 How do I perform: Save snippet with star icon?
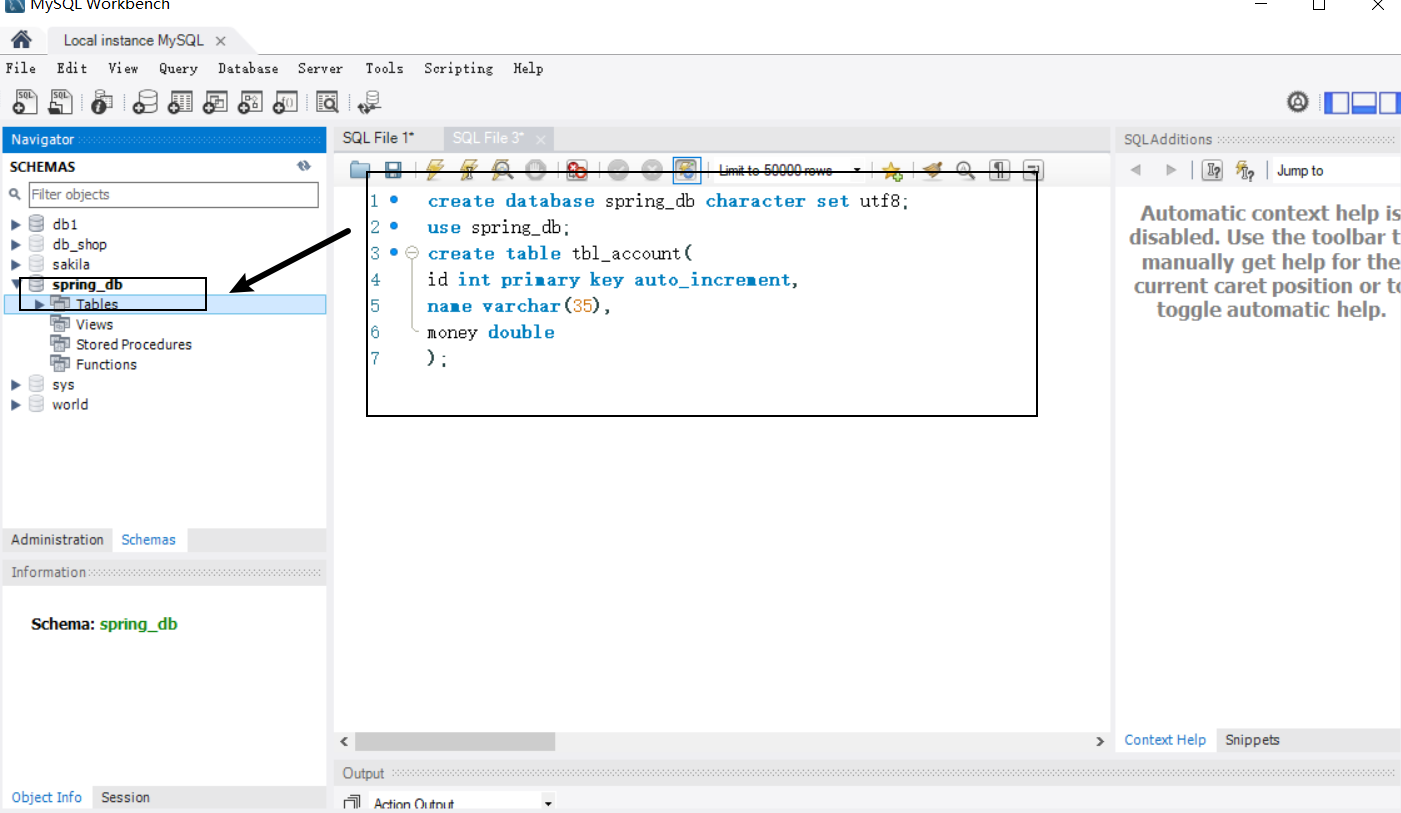tap(892, 170)
